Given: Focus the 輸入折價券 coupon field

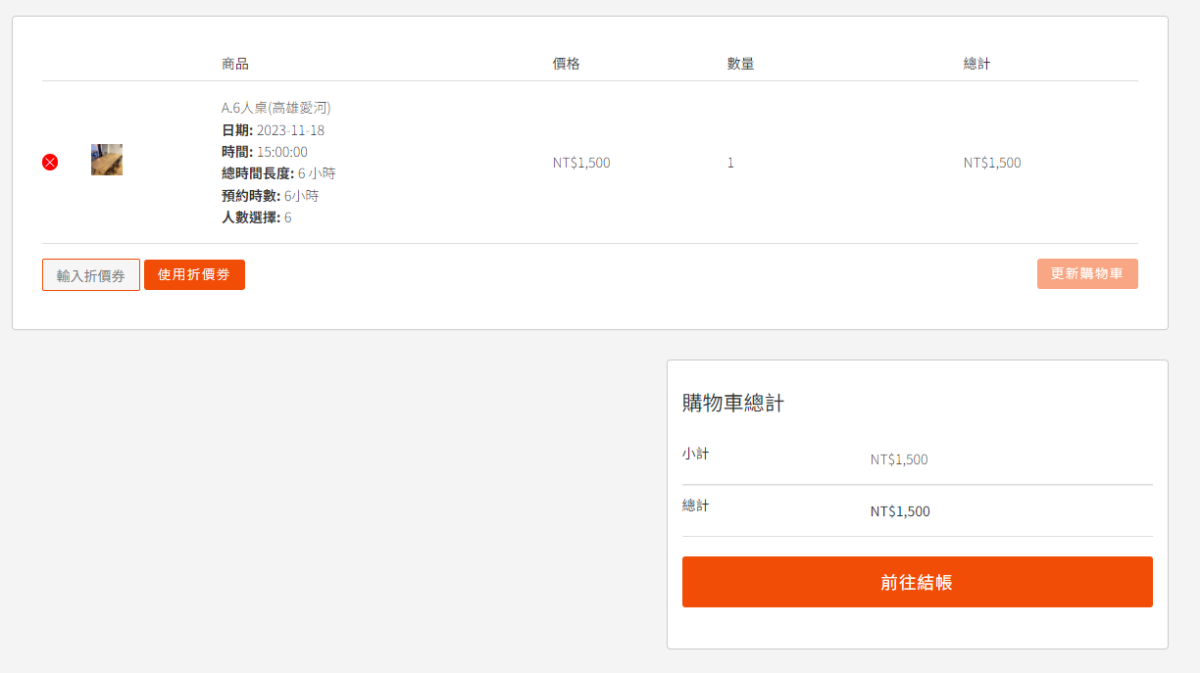Looking at the screenshot, I should [91, 275].
